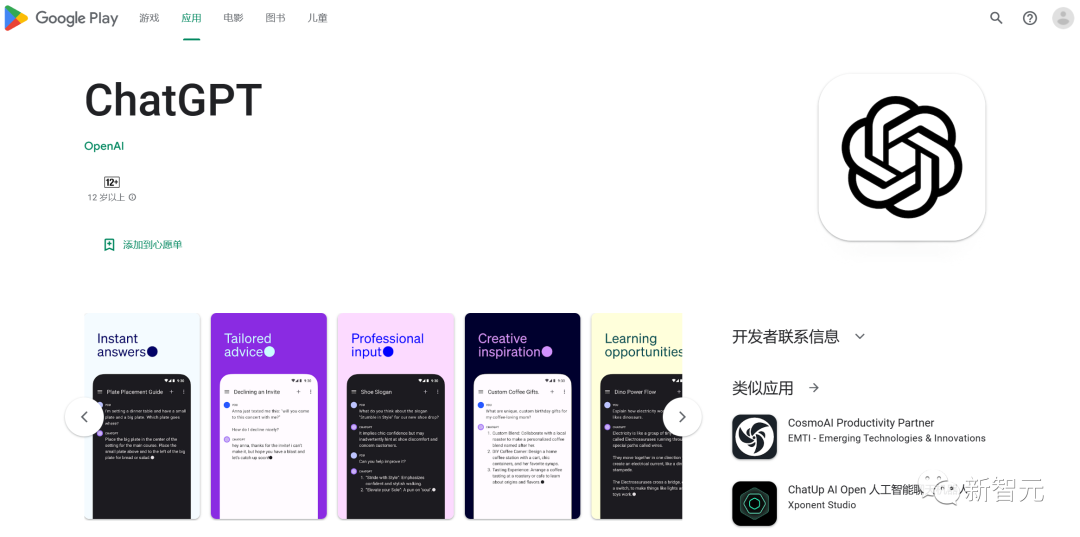Click the info icon beside 12 岁以上

(132, 198)
